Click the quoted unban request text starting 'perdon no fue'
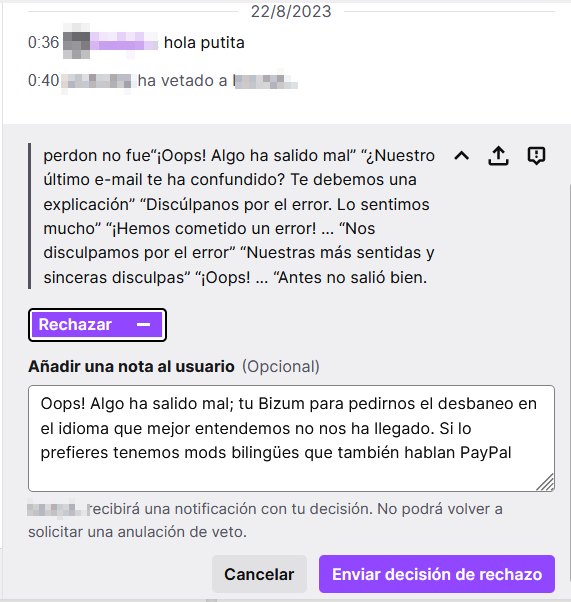This screenshot has height=602, width=571. pyautogui.click(x=239, y=216)
